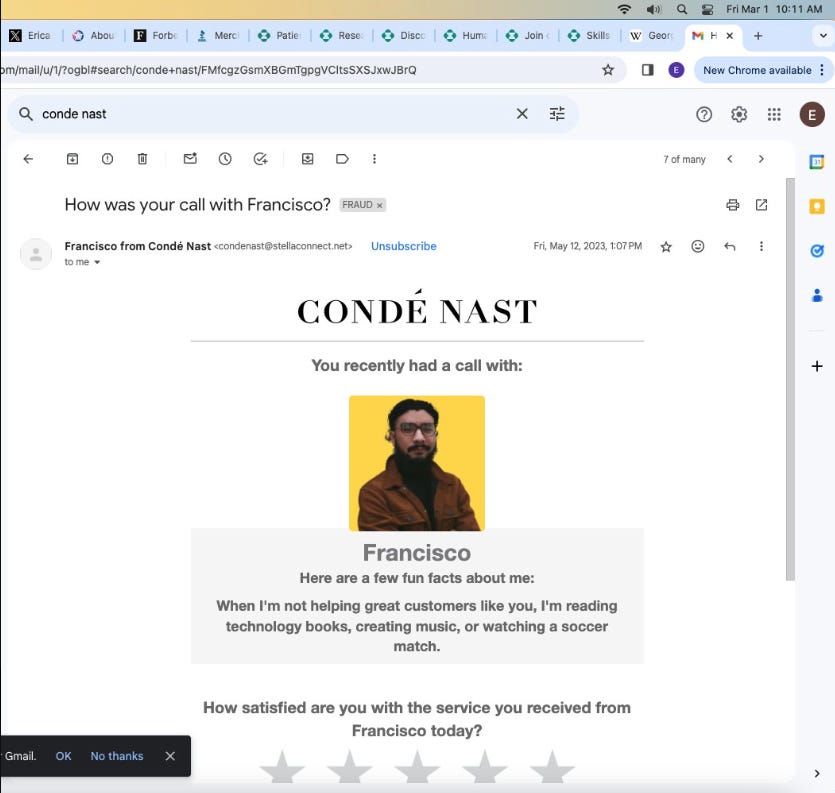This screenshot has width=835, height=793.
Task: Add emoji reaction to message
Action: coord(698,246)
